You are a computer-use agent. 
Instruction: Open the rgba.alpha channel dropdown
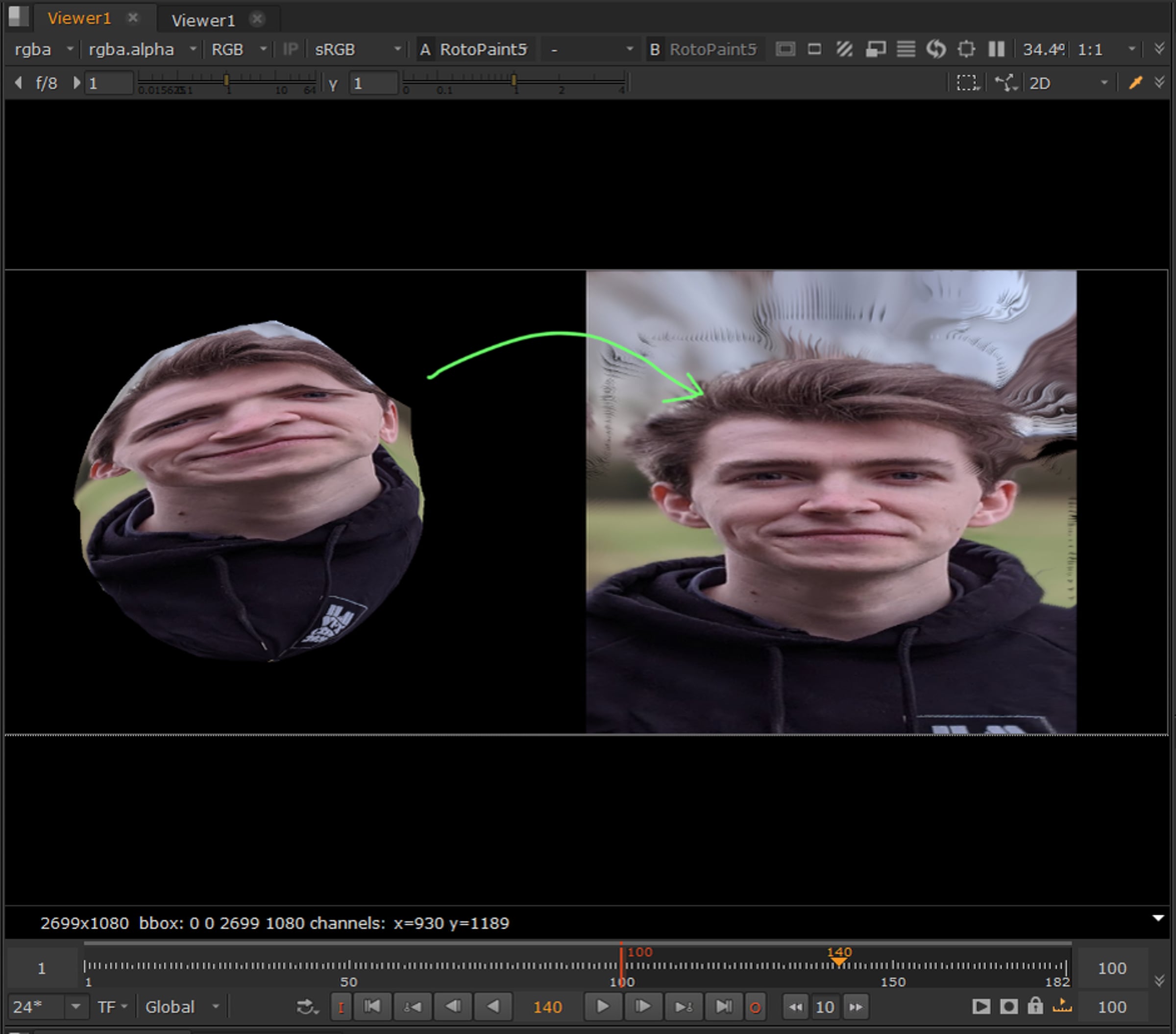[142, 49]
